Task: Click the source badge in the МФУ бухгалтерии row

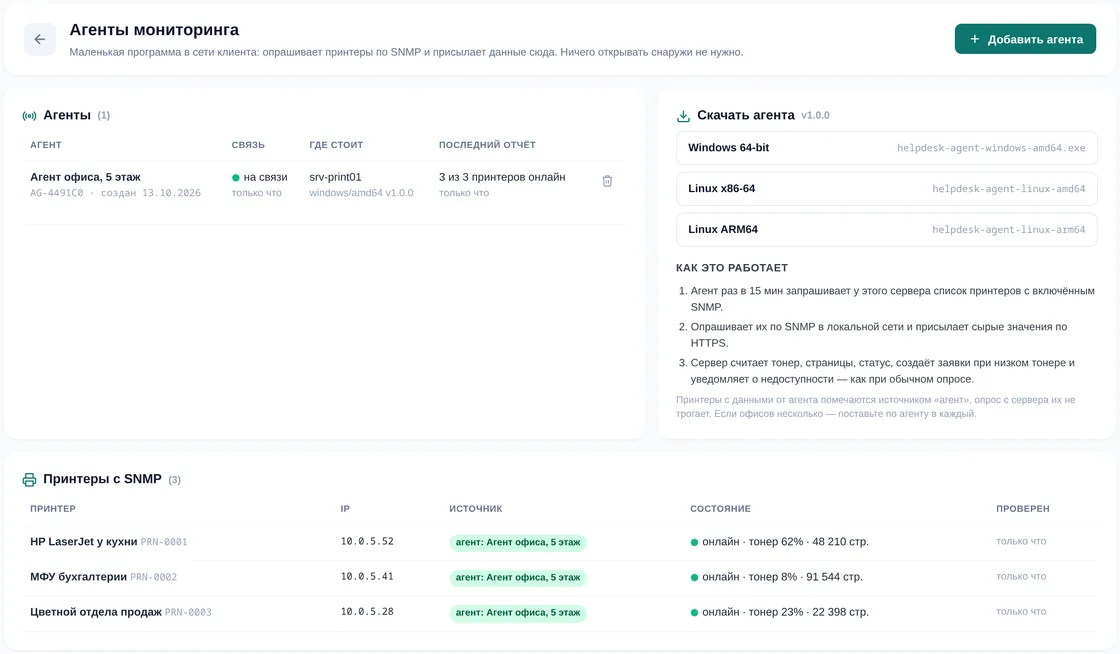Action: pyautogui.click(x=518, y=578)
